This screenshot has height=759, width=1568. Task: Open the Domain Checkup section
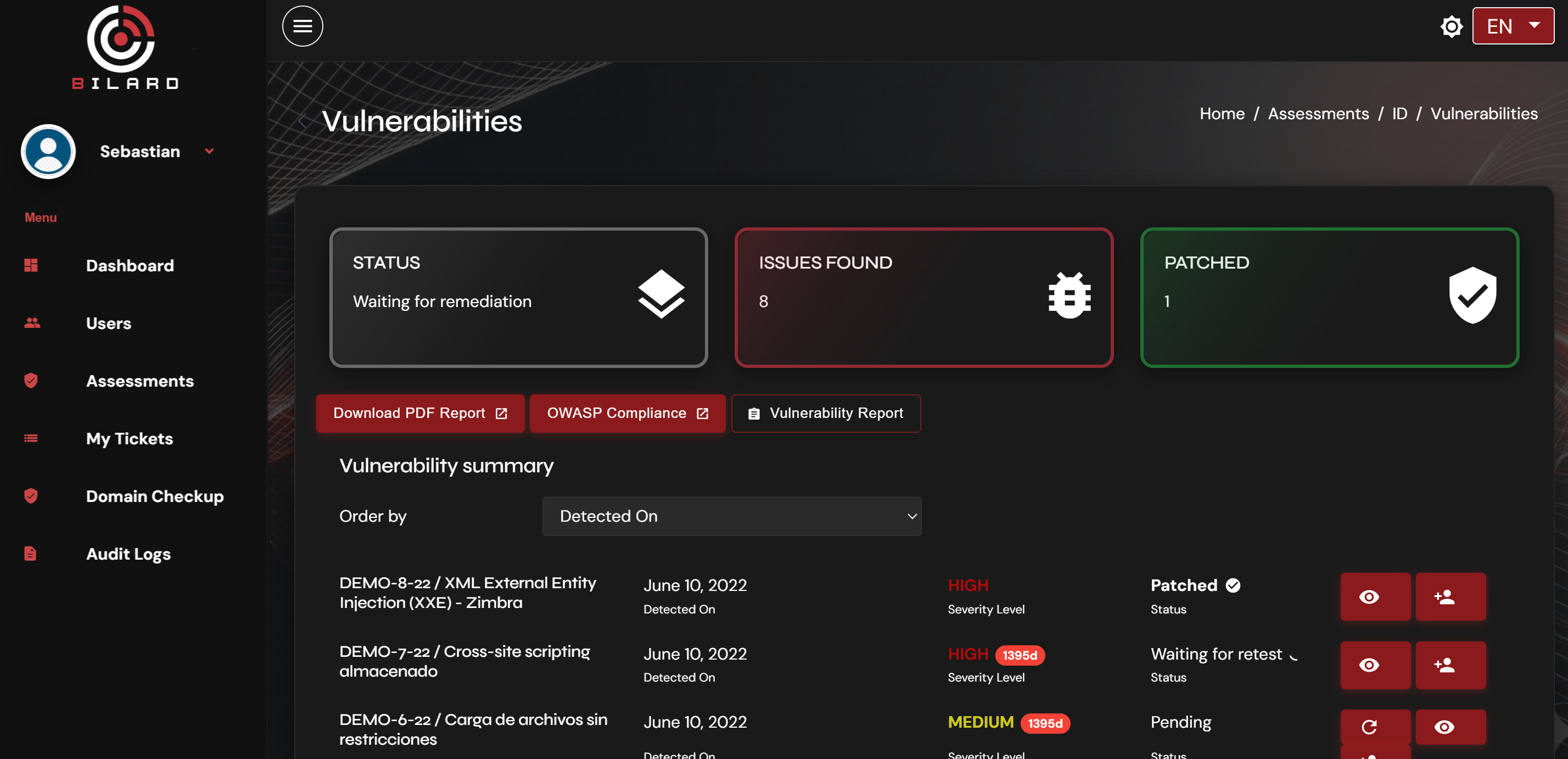point(155,496)
